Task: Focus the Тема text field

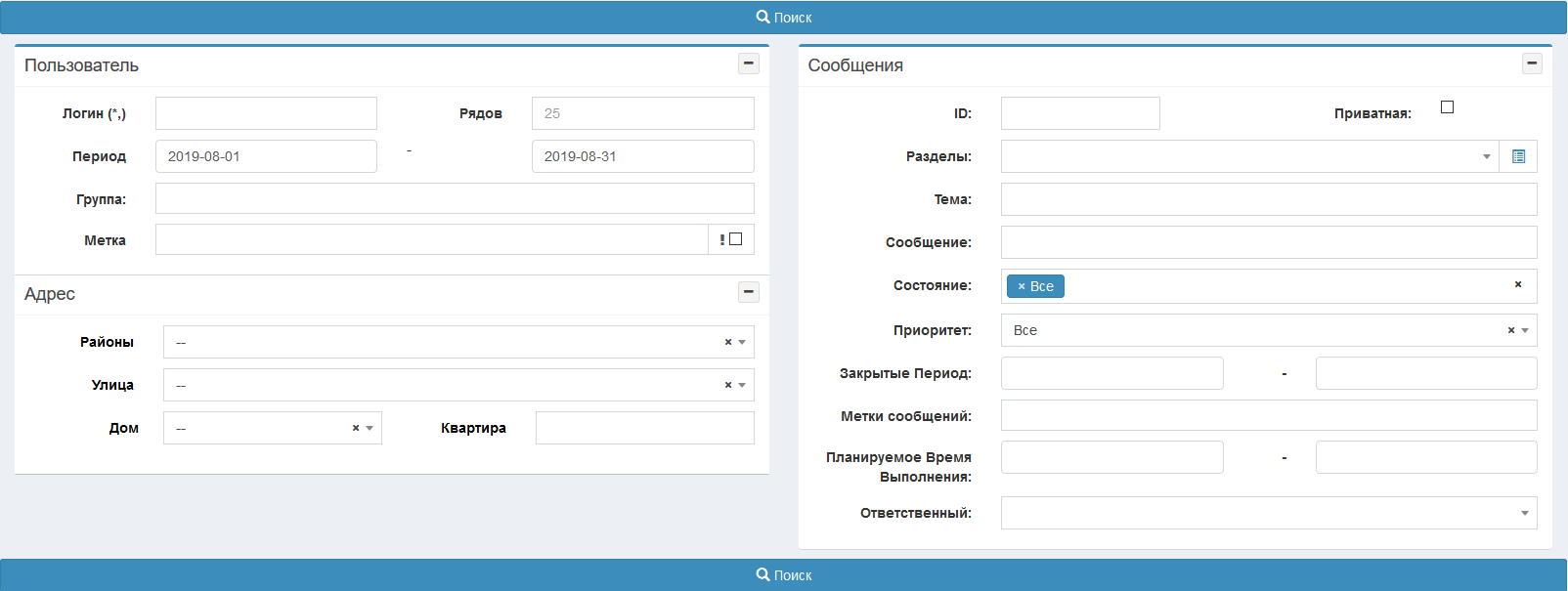Action: point(1268,199)
